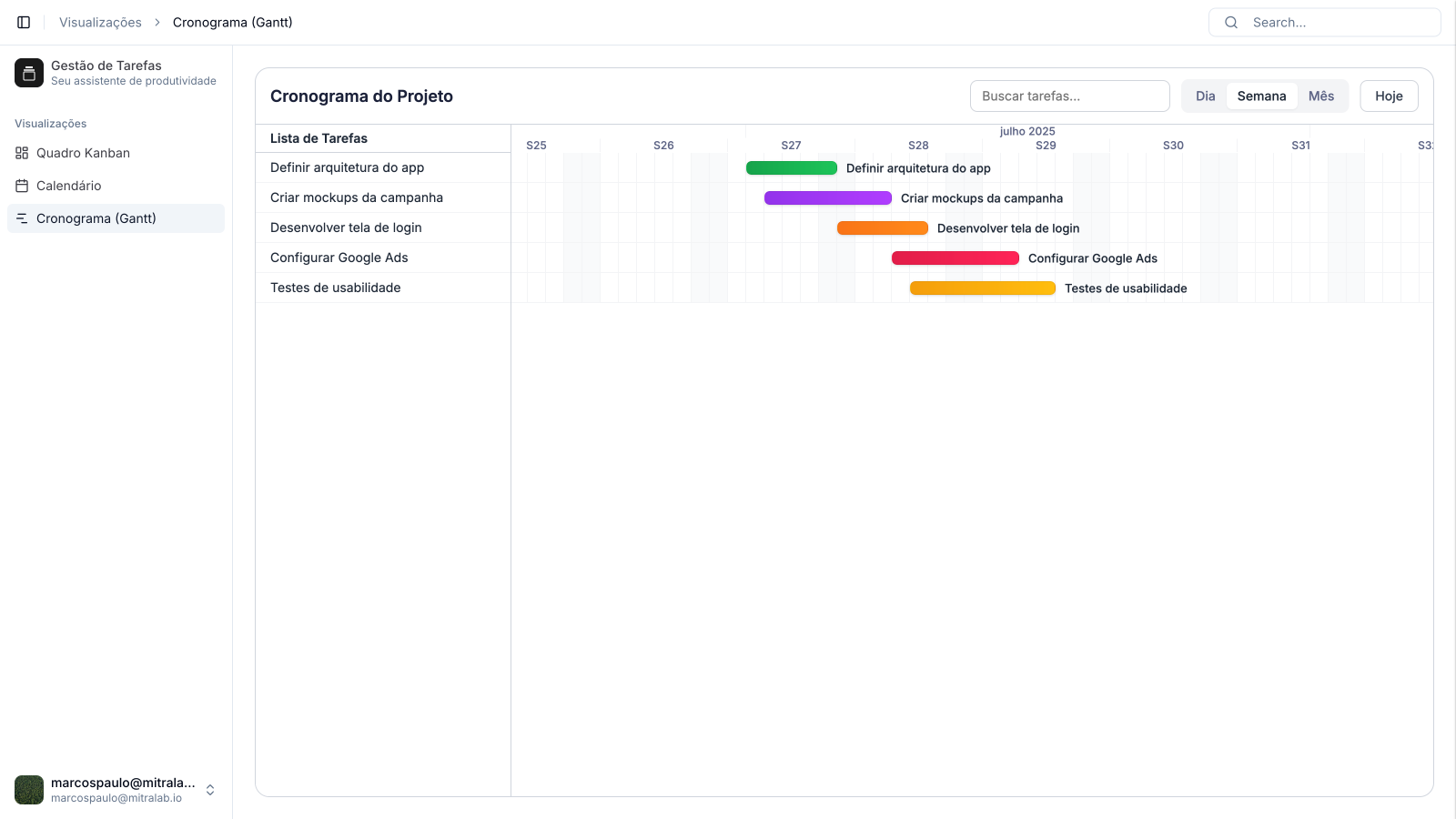Click the Calendário calendar icon
Viewport: 1456px width, 819px height.
22,186
